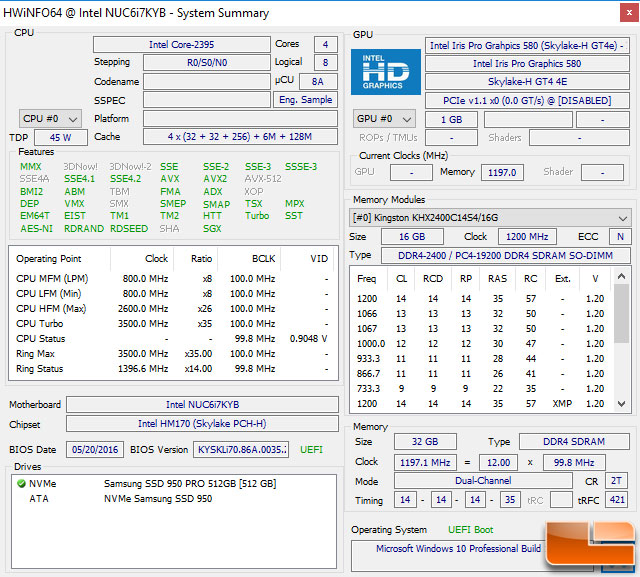Click the empty Codename field
Screen dimensions: 640x577
pyautogui.click(x=207, y=82)
